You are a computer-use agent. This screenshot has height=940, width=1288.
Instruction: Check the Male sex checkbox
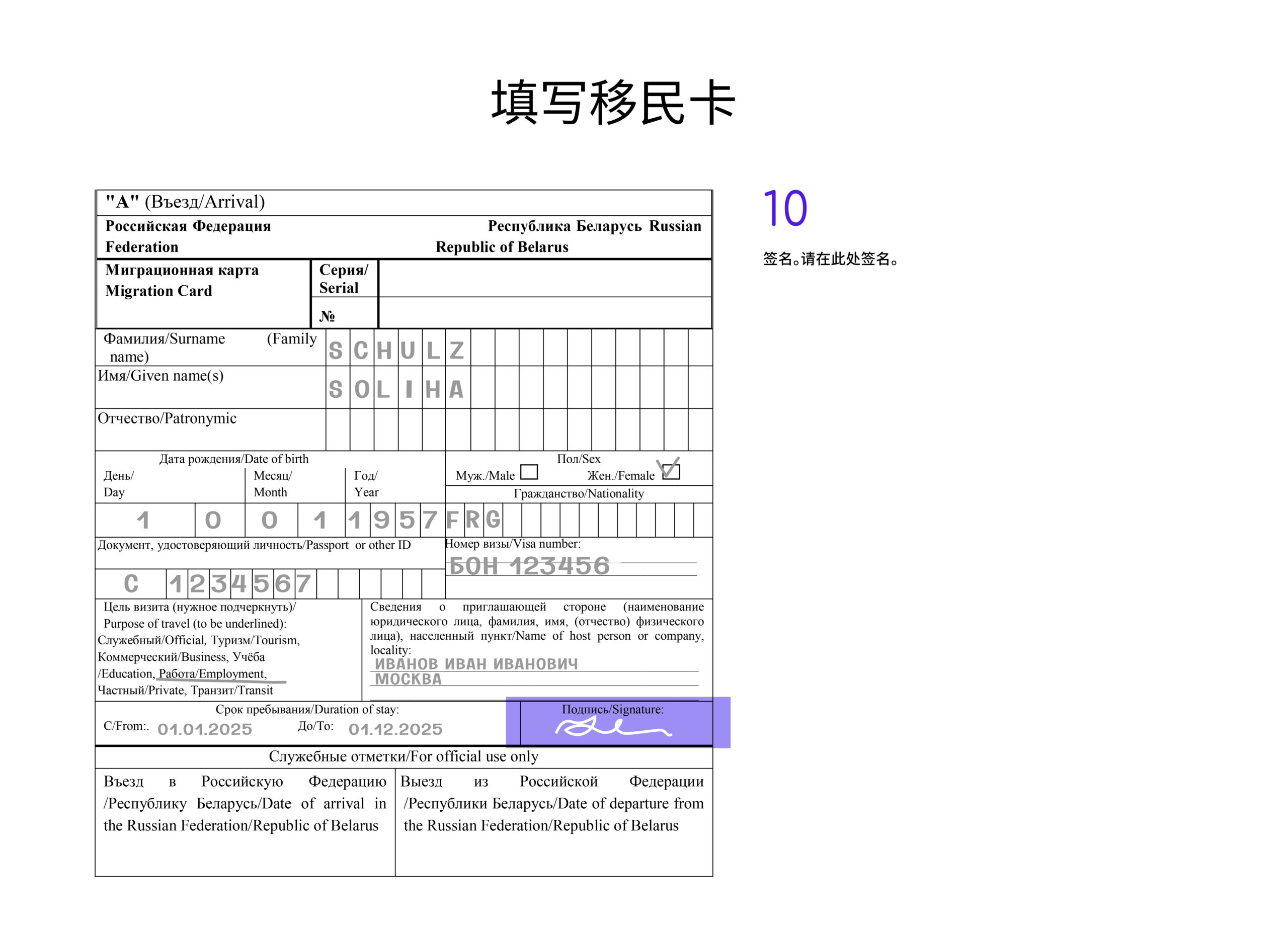pos(529,472)
